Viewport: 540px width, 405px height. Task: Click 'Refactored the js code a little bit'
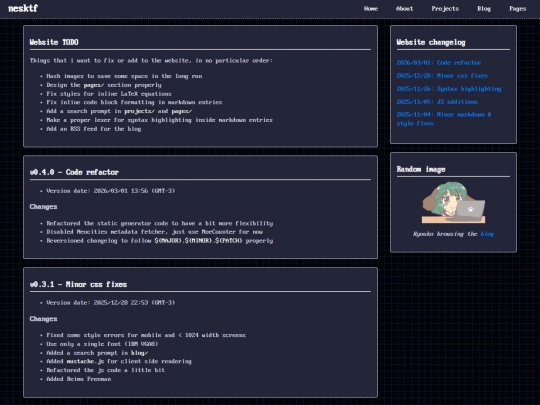click(x=106, y=370)
